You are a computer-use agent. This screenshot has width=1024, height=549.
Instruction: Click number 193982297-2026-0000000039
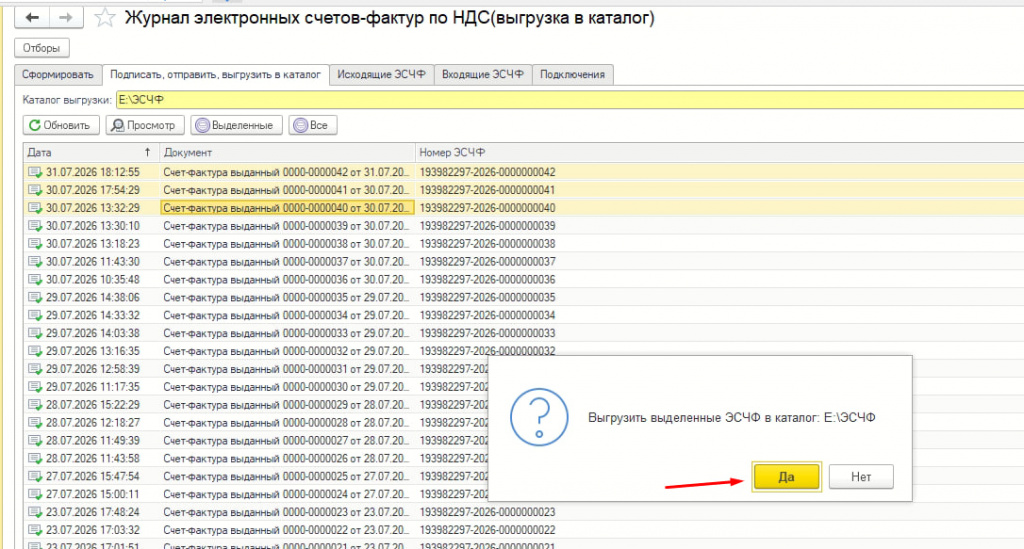click(487, 226)
